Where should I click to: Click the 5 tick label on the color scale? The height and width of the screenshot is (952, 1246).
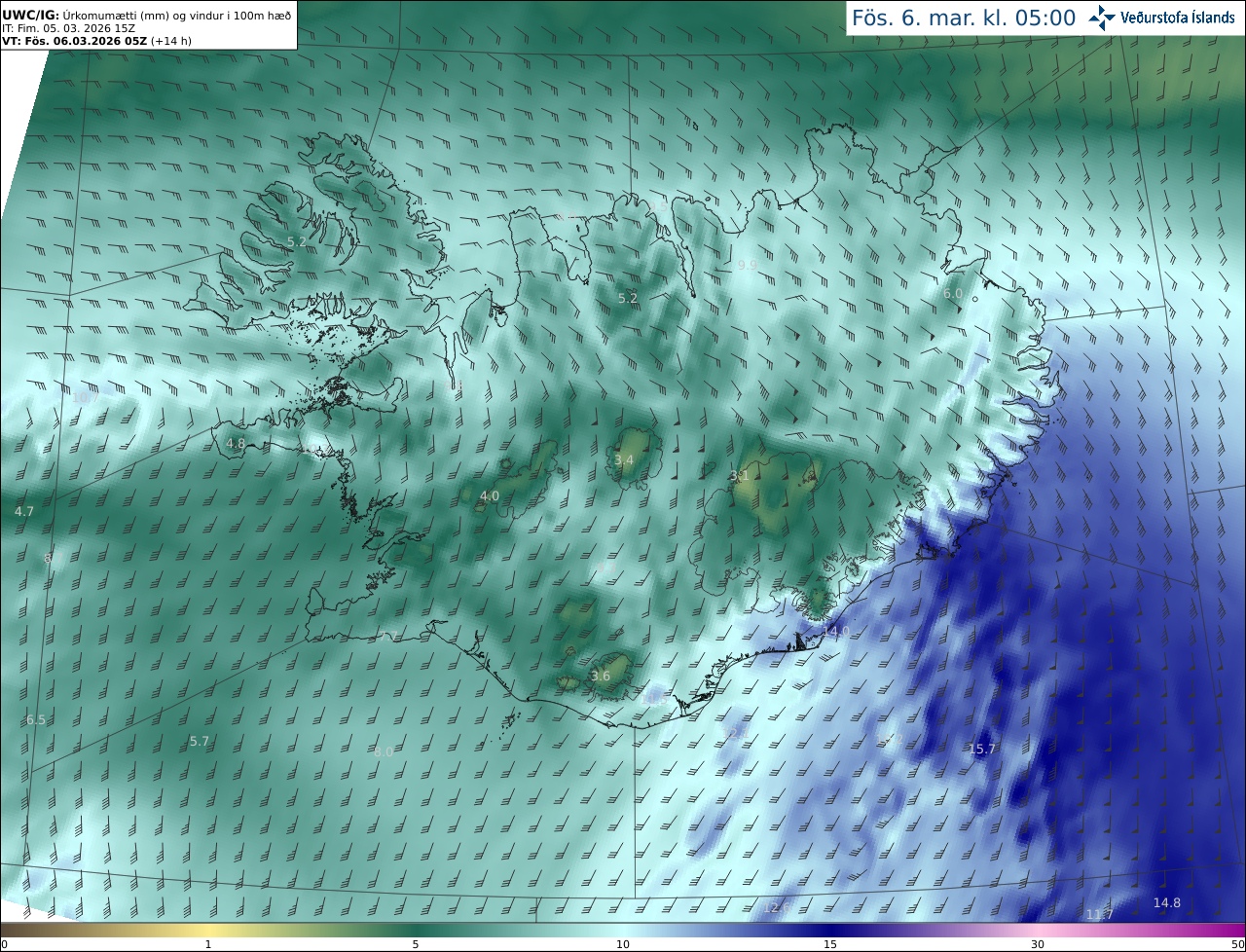pyautogui.click(x=416, y=944)
